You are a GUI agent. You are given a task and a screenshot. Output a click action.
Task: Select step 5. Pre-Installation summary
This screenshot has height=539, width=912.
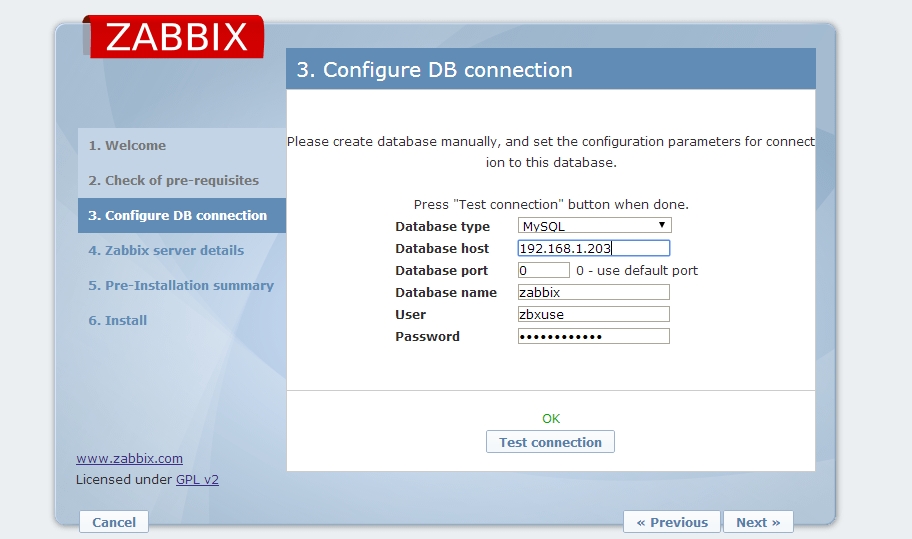point(182,285)
